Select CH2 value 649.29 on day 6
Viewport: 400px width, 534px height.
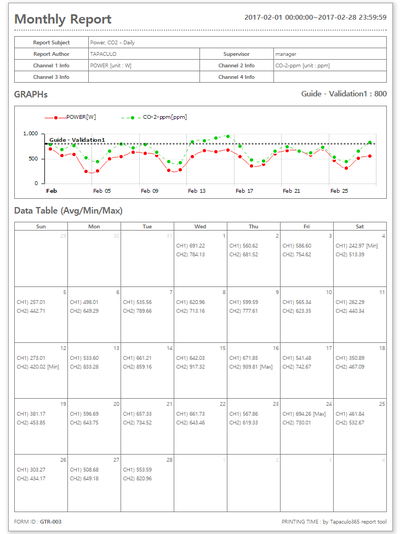pos(84,311)
